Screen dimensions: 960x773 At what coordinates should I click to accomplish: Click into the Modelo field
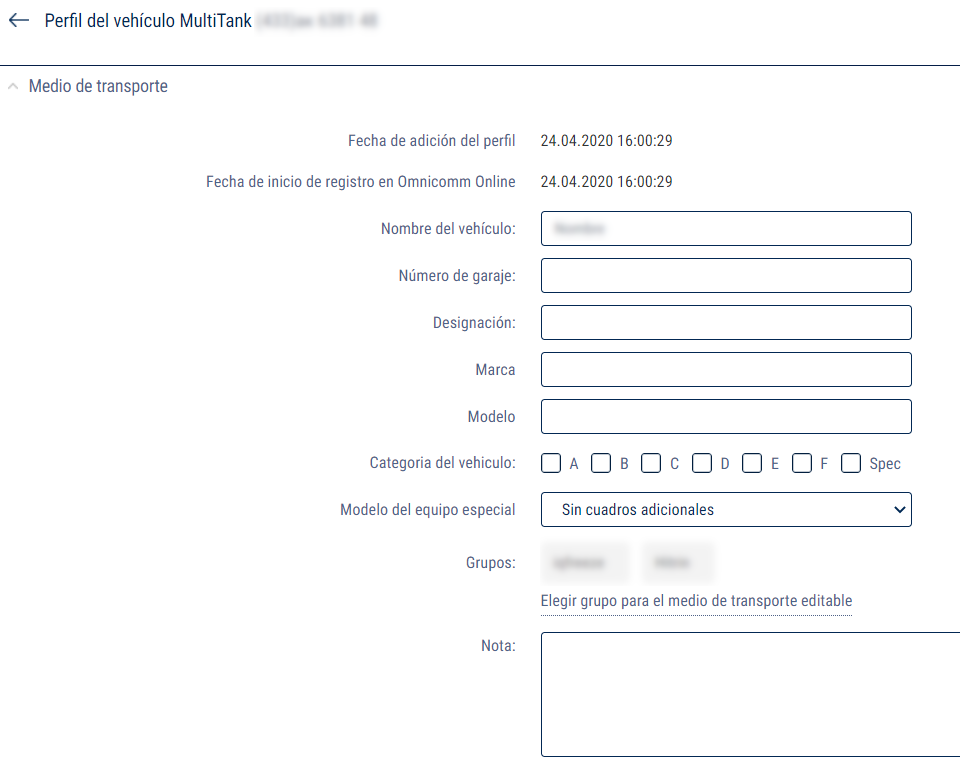pyautogui.click(x=726, y=416)
